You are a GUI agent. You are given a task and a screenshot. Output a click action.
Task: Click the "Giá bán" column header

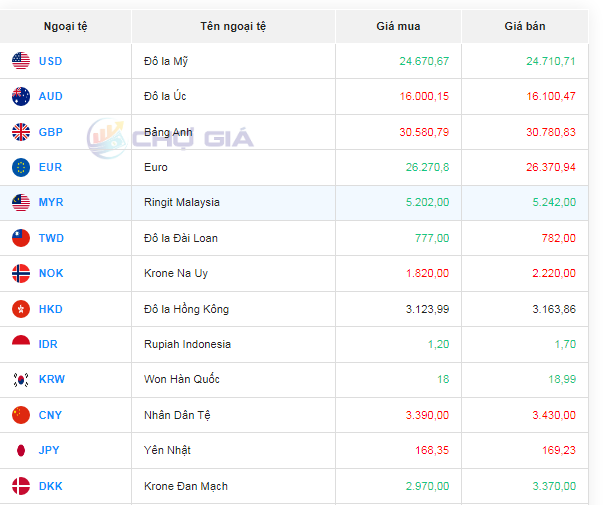coord(525,26)
